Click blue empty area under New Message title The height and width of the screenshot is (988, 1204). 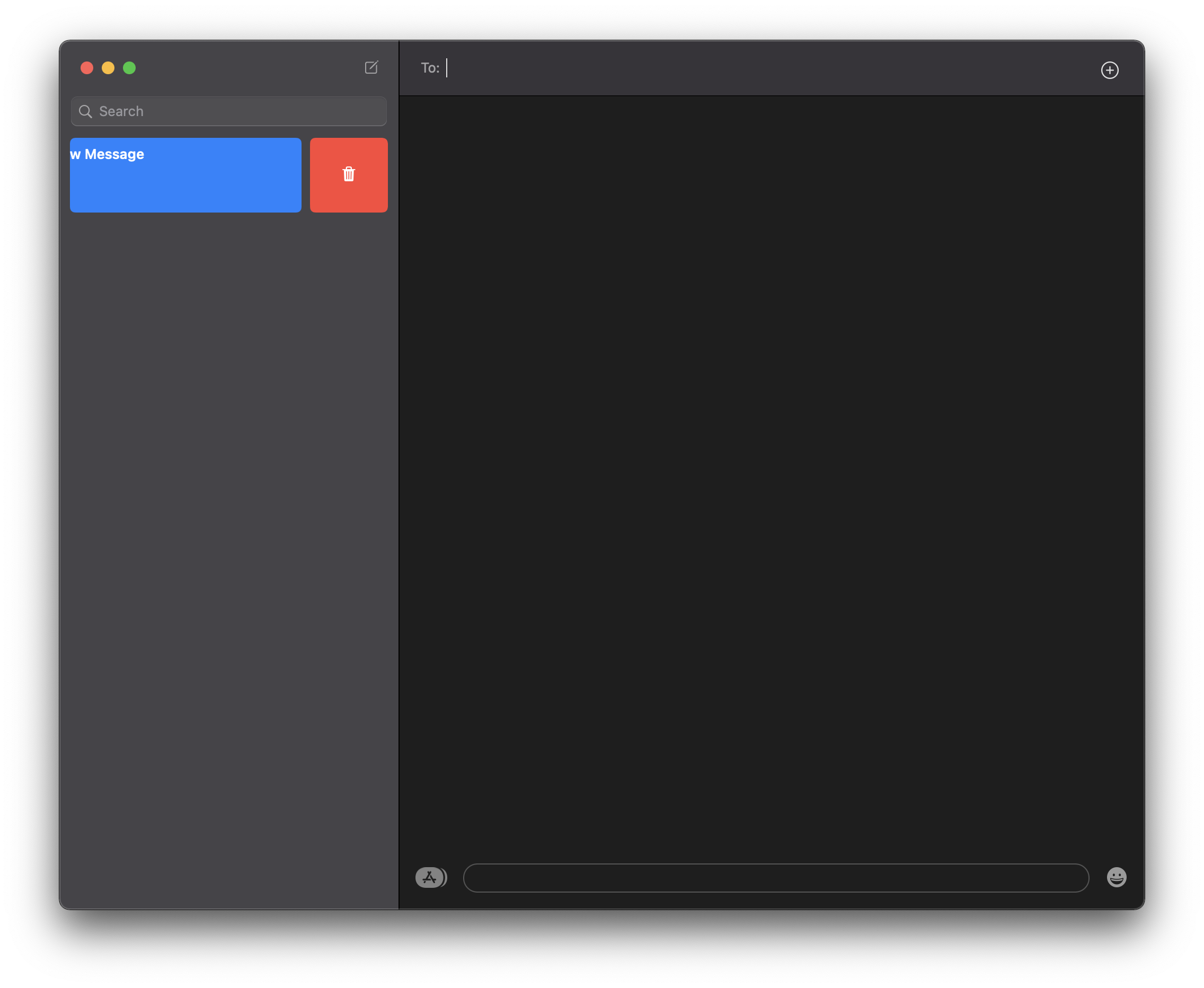tap(185, 191)
